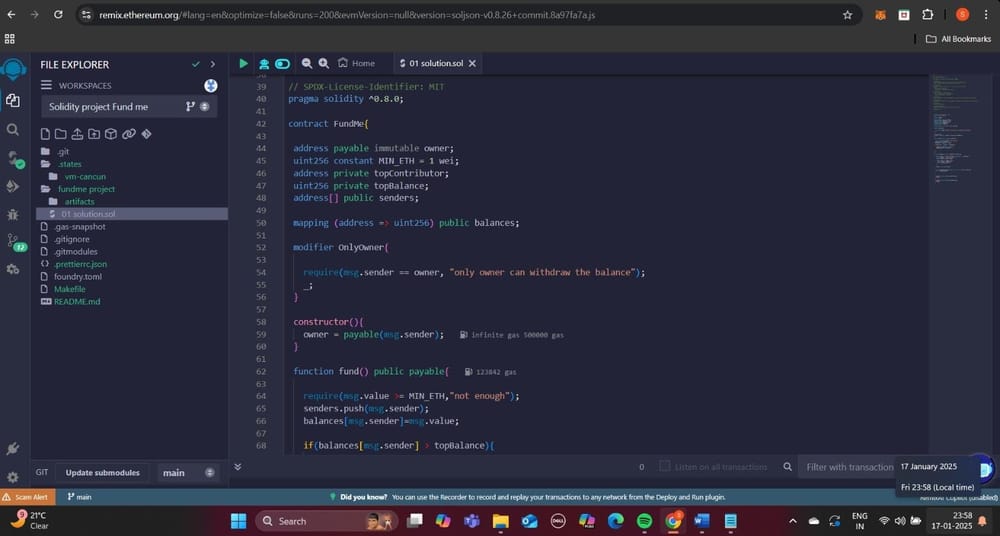Open the weather widget showing 21°C
Viewport: 1000px width, 536px height.
[27, 521]
